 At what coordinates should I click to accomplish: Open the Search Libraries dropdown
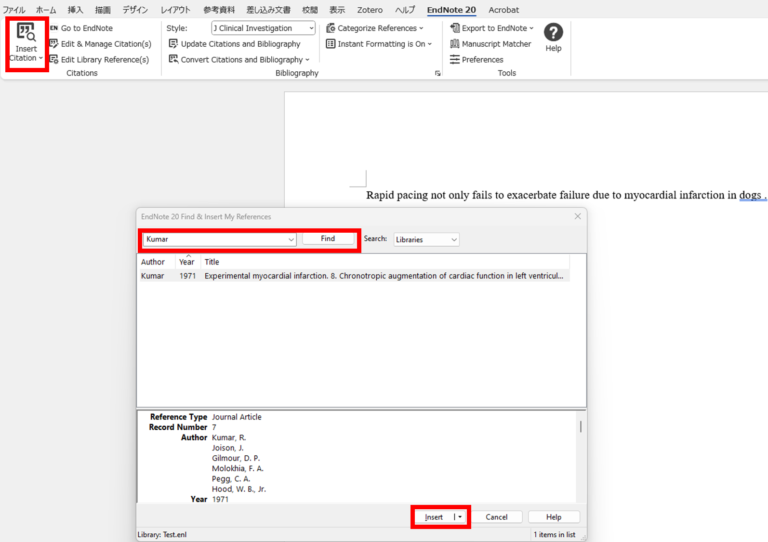pos(426,240)
